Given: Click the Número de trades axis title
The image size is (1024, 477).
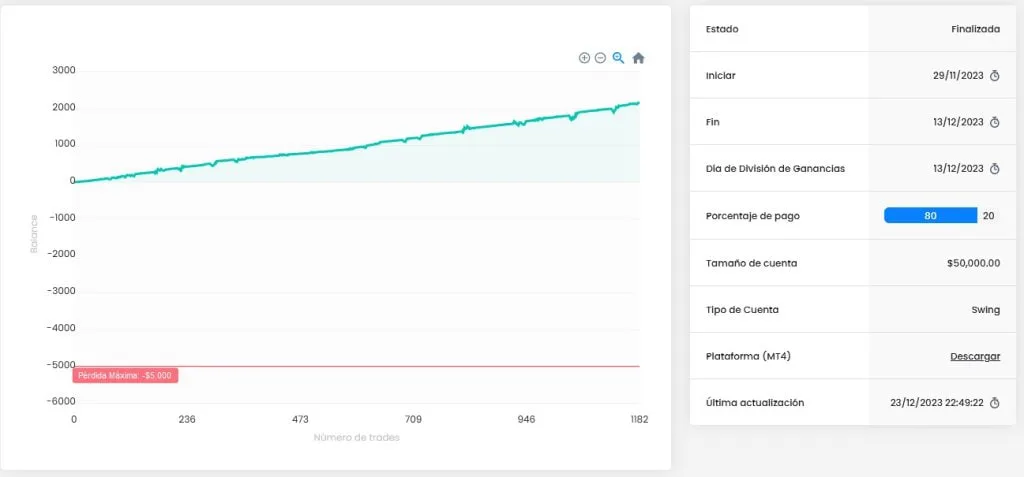Looking at the screenshot, I should coord(357,438).
